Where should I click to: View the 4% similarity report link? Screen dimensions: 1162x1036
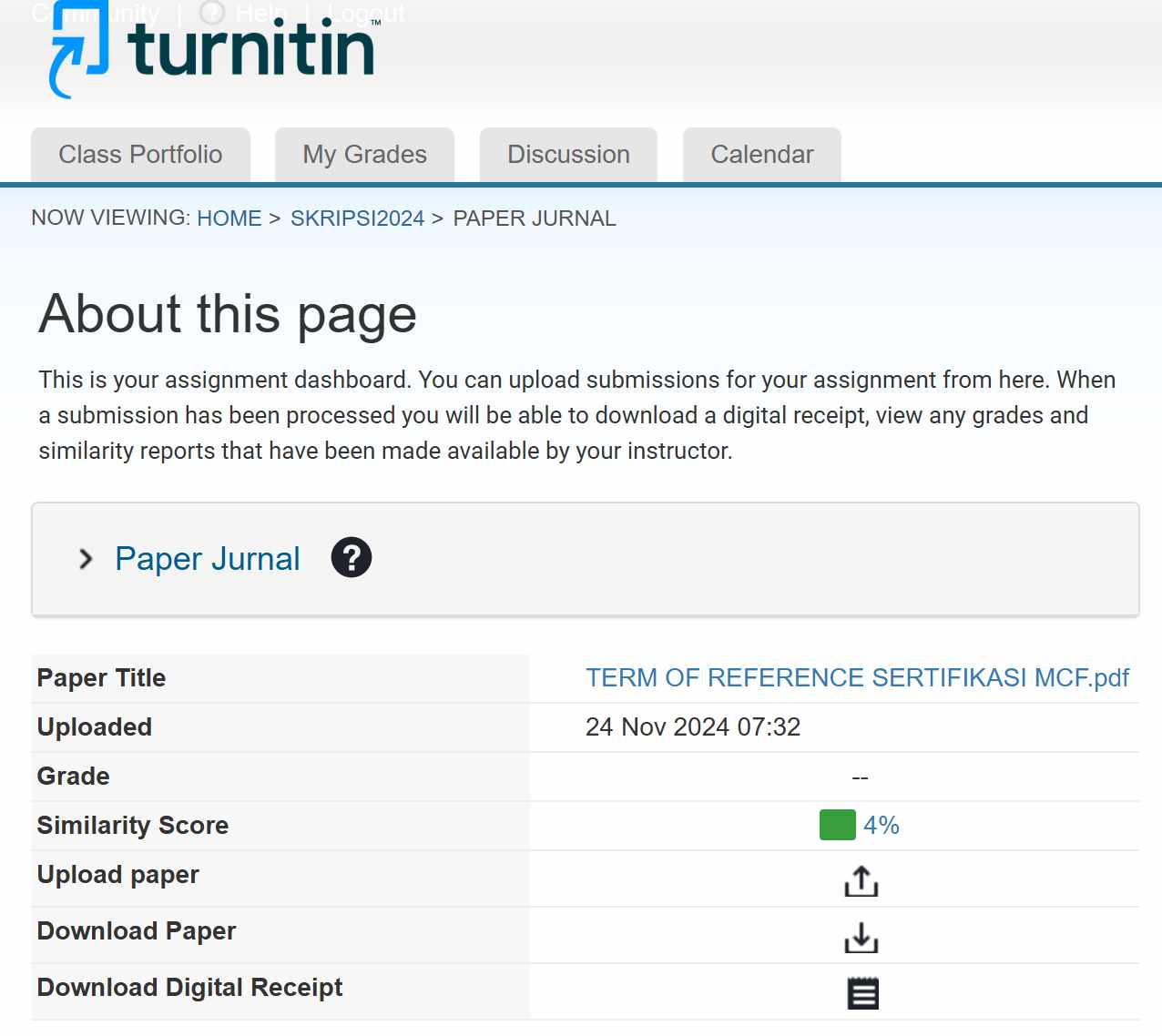tap(882, 825)
